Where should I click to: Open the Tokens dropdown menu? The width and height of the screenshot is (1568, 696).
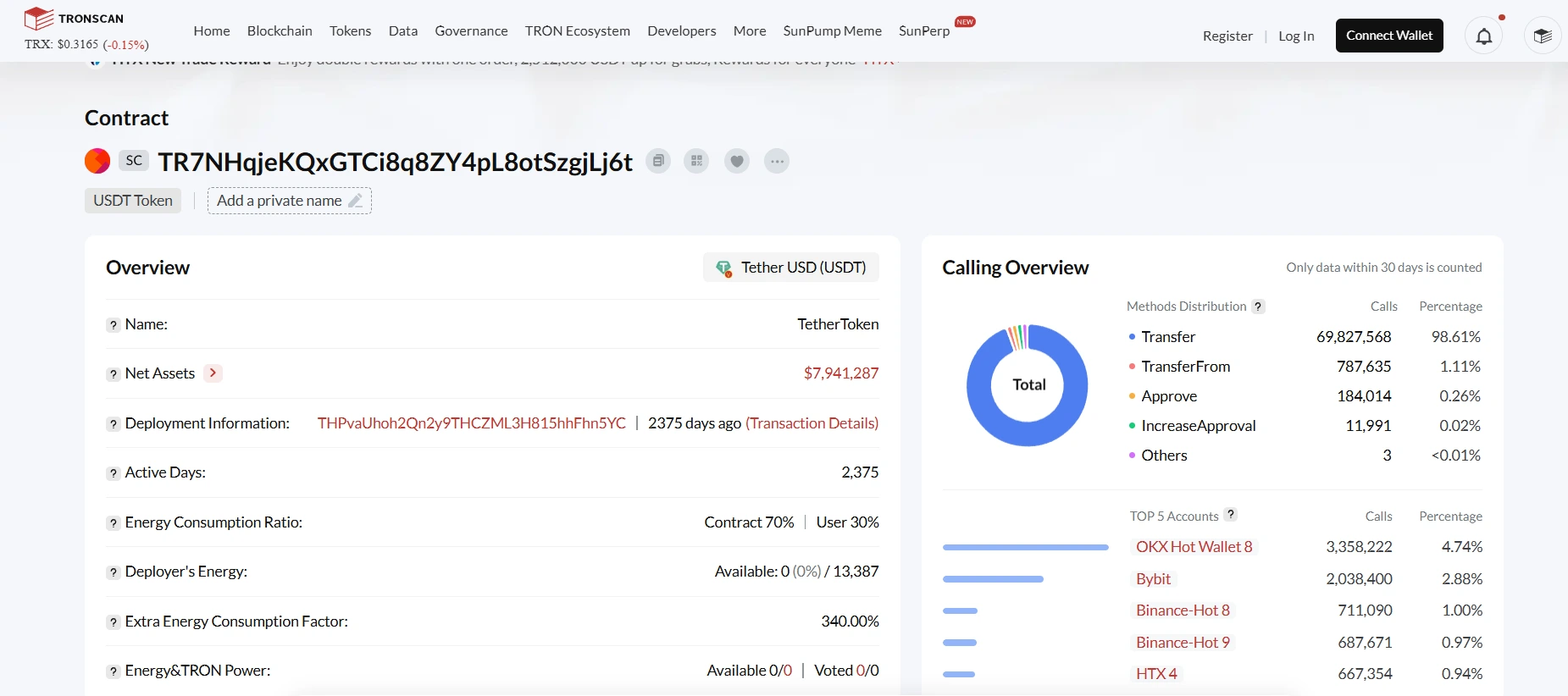[350, 30]
